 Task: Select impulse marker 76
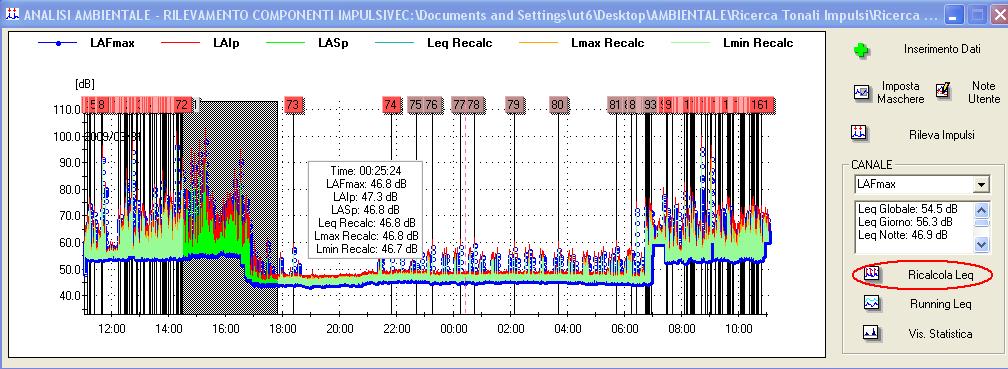[x=431, y=105]
